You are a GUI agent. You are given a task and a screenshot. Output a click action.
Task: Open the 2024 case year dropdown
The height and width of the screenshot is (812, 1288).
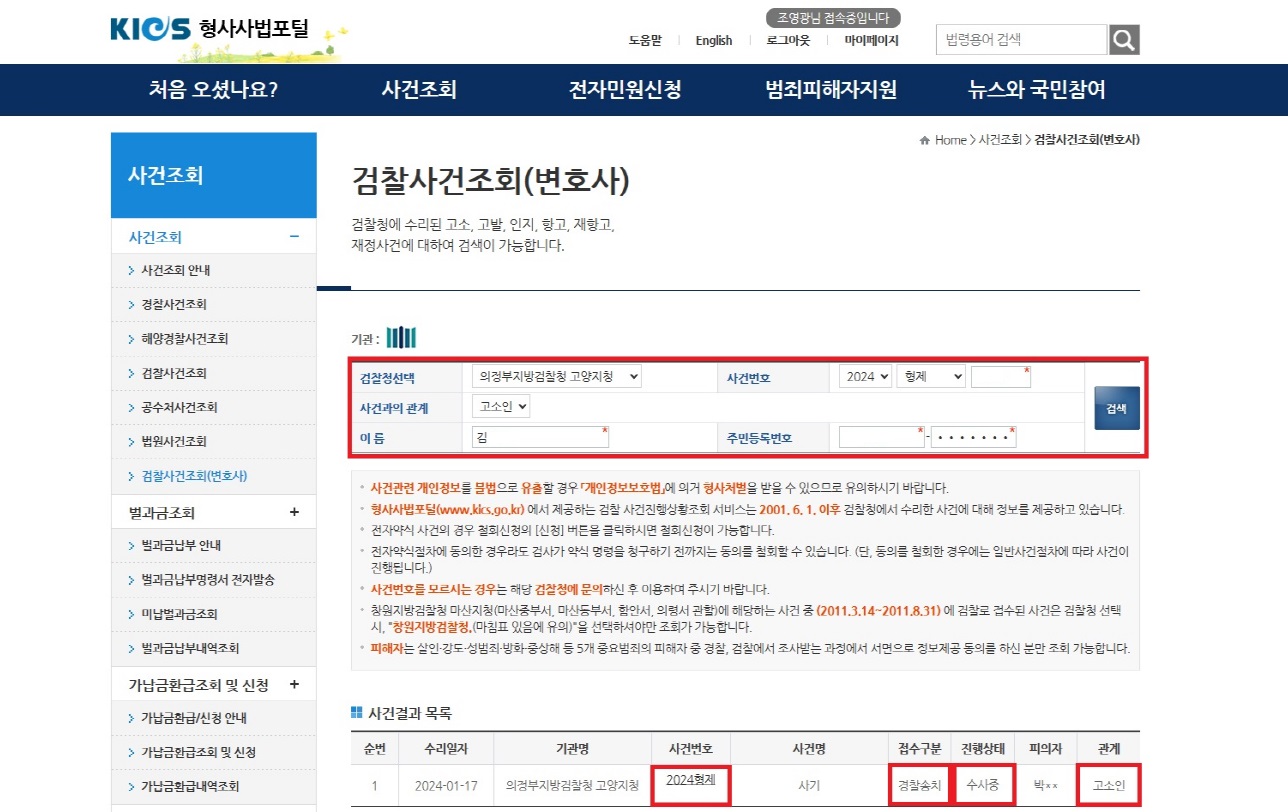click(x=866, y=376)
